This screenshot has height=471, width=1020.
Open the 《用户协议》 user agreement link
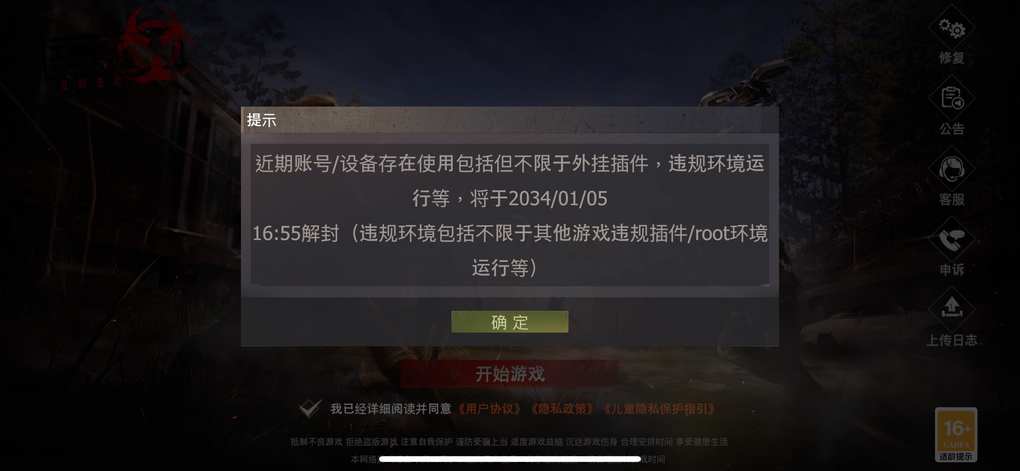(x=490, y=409)
